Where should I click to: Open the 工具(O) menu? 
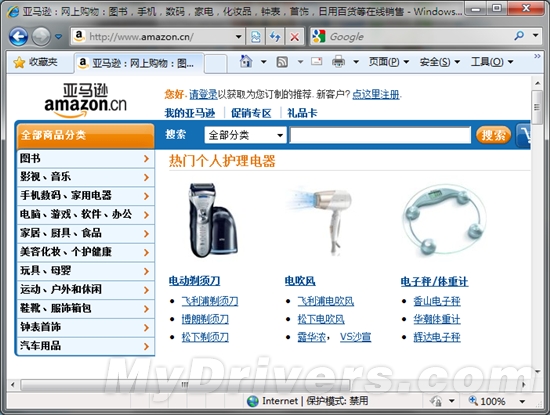click(492, 62)
